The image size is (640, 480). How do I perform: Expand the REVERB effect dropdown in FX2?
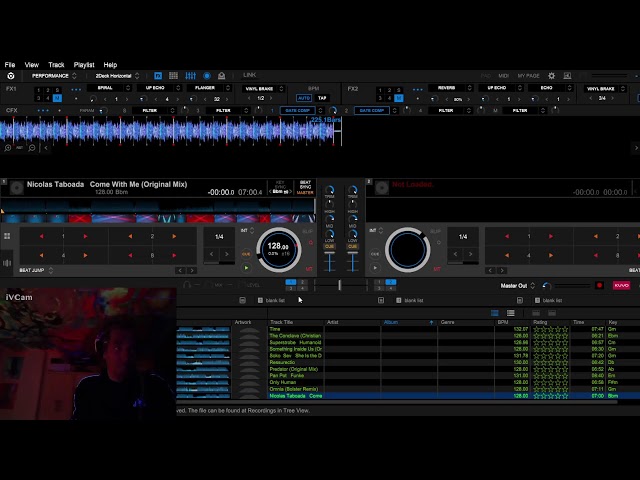[x=469, y=88]
